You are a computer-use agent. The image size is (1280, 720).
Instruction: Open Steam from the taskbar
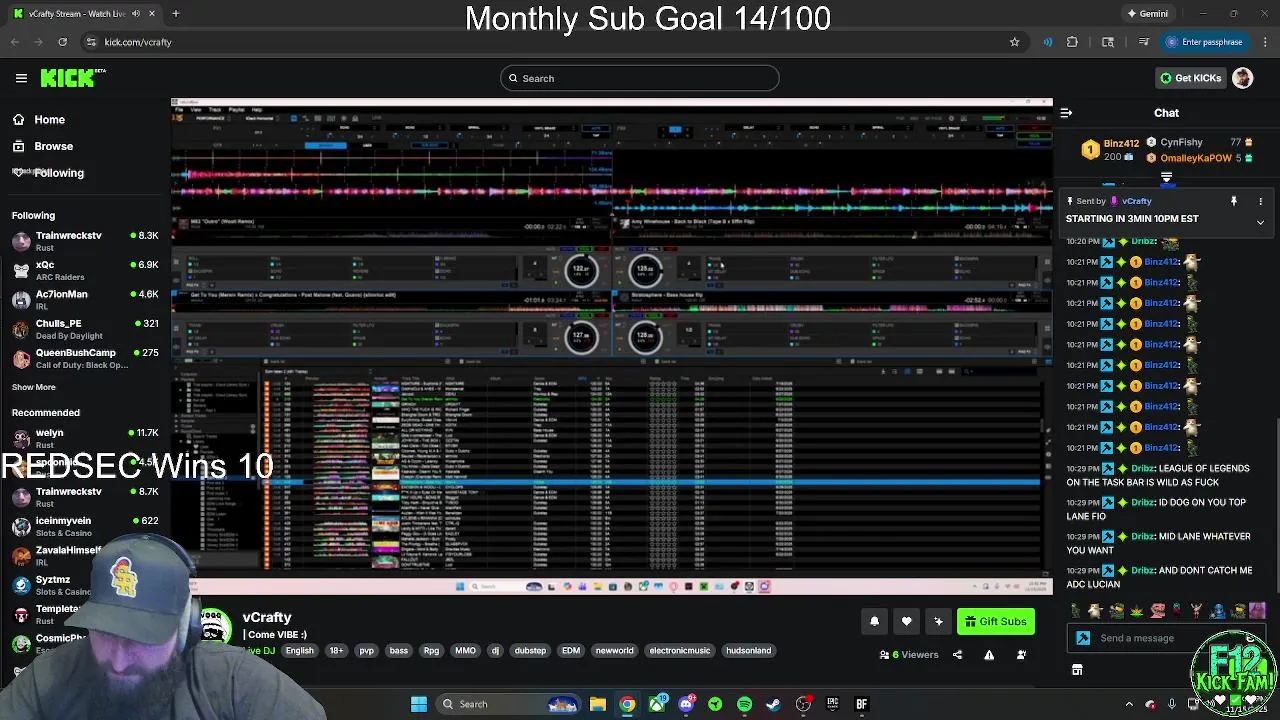click(773, 704)
